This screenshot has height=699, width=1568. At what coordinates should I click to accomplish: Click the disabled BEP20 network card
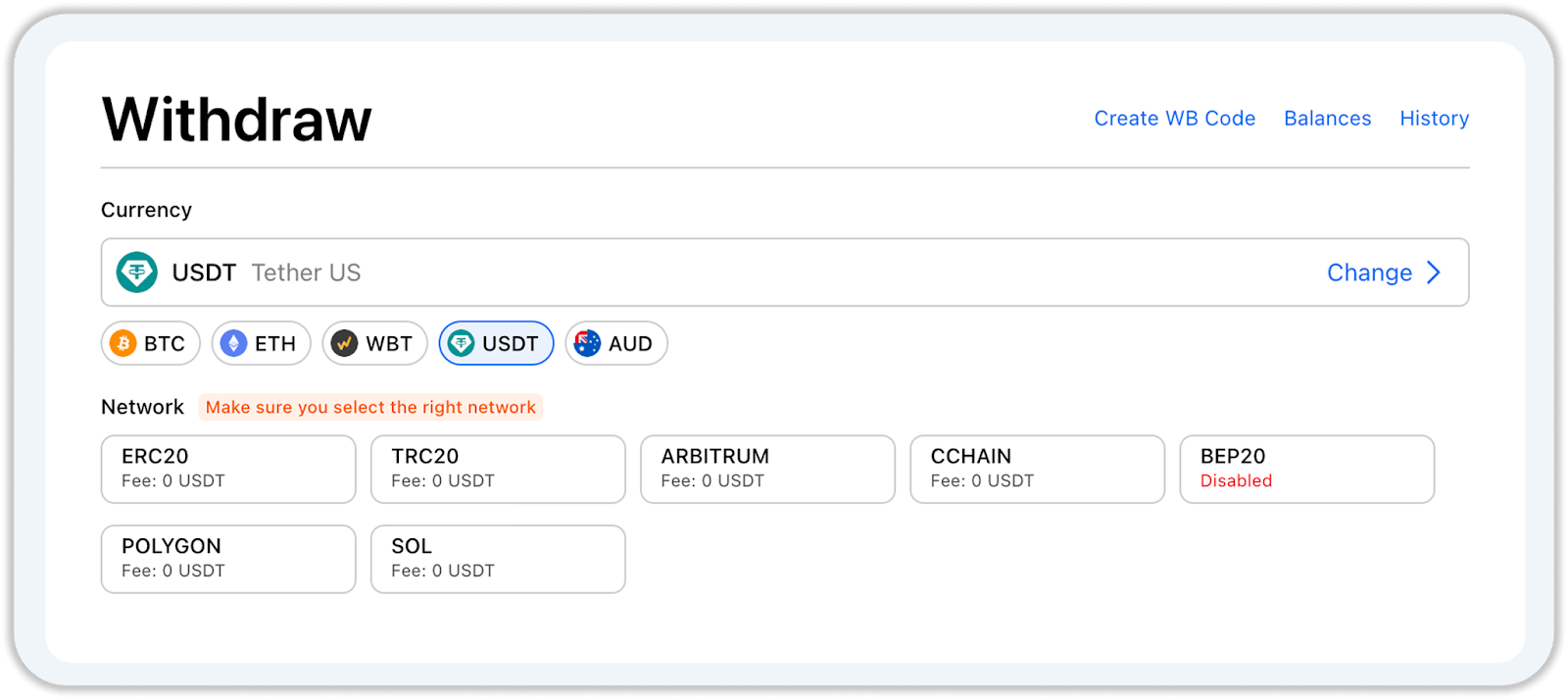coord(1306,469)
